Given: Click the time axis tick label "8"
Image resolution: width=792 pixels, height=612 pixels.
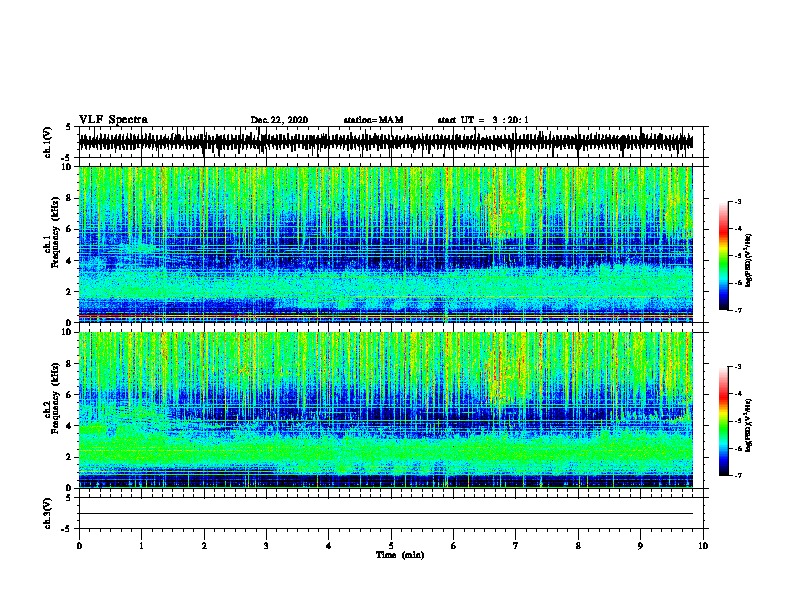Looking at the screenshot, I should coord(578,545).
